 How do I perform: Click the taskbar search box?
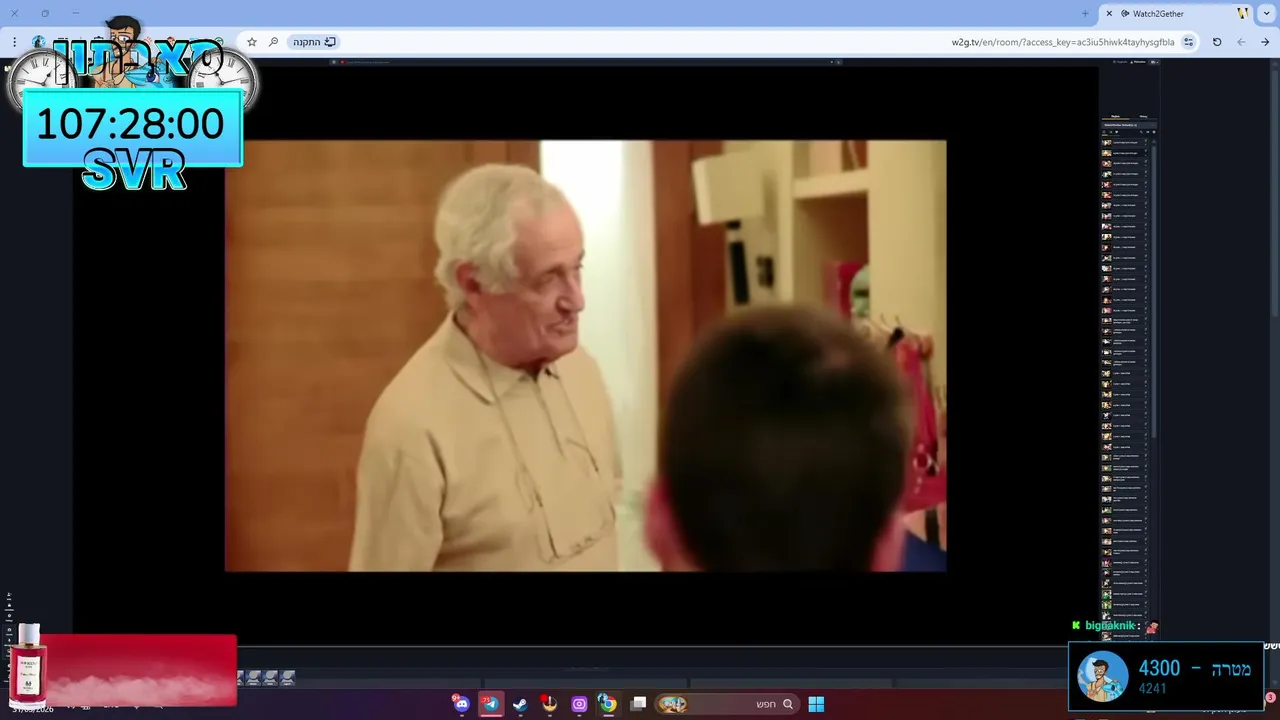(x=727, y=704)
